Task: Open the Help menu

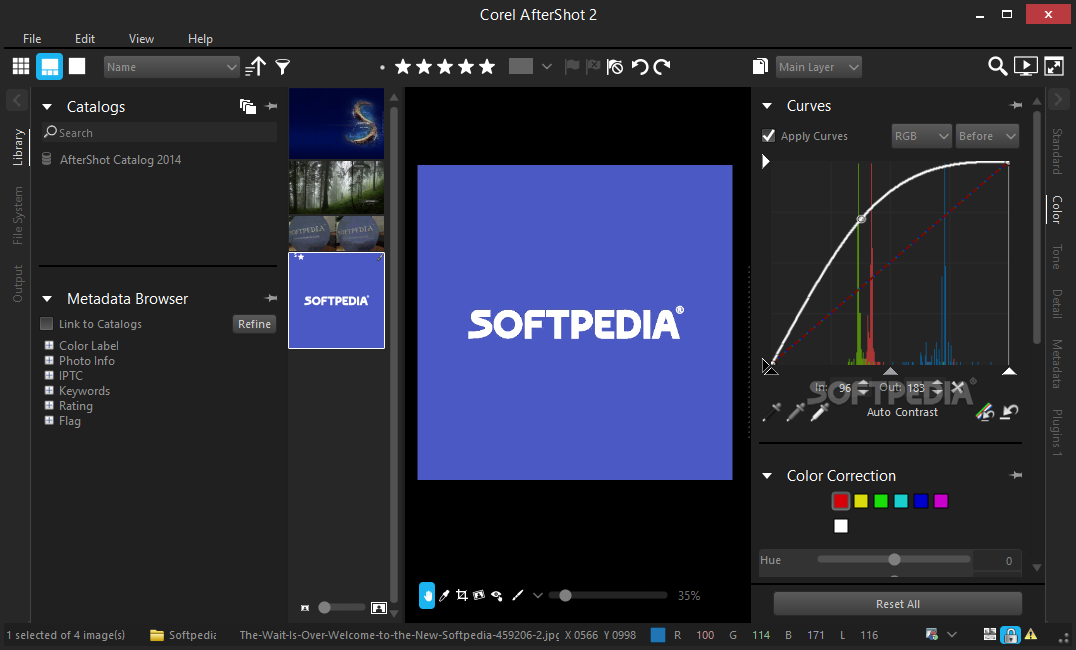Action: coord(200,38)
